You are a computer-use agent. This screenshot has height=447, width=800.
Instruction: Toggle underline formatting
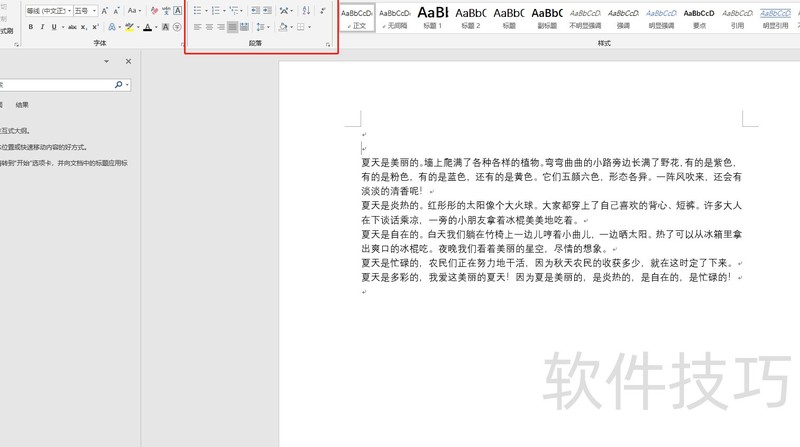(x=54, y=27)
